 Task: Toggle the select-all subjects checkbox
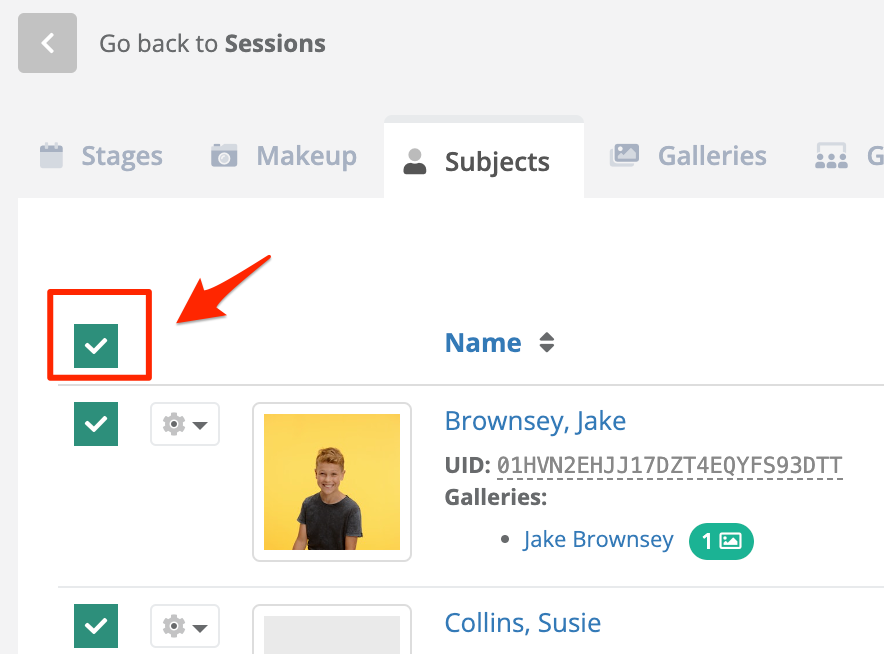(96, 346)
